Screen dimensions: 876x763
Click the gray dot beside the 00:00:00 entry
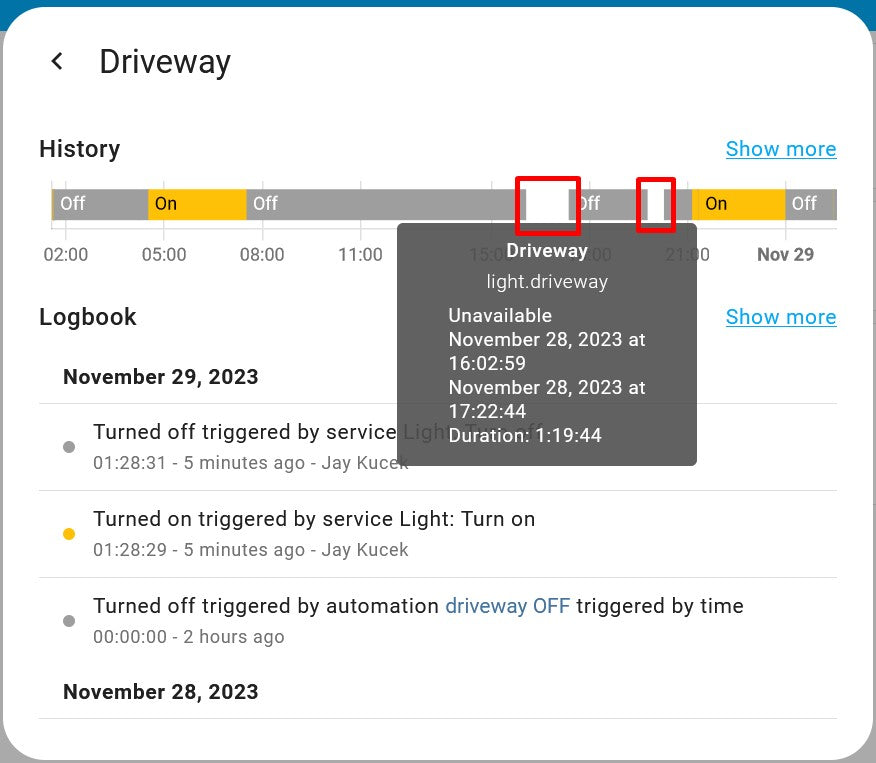(x=69, y=621)
